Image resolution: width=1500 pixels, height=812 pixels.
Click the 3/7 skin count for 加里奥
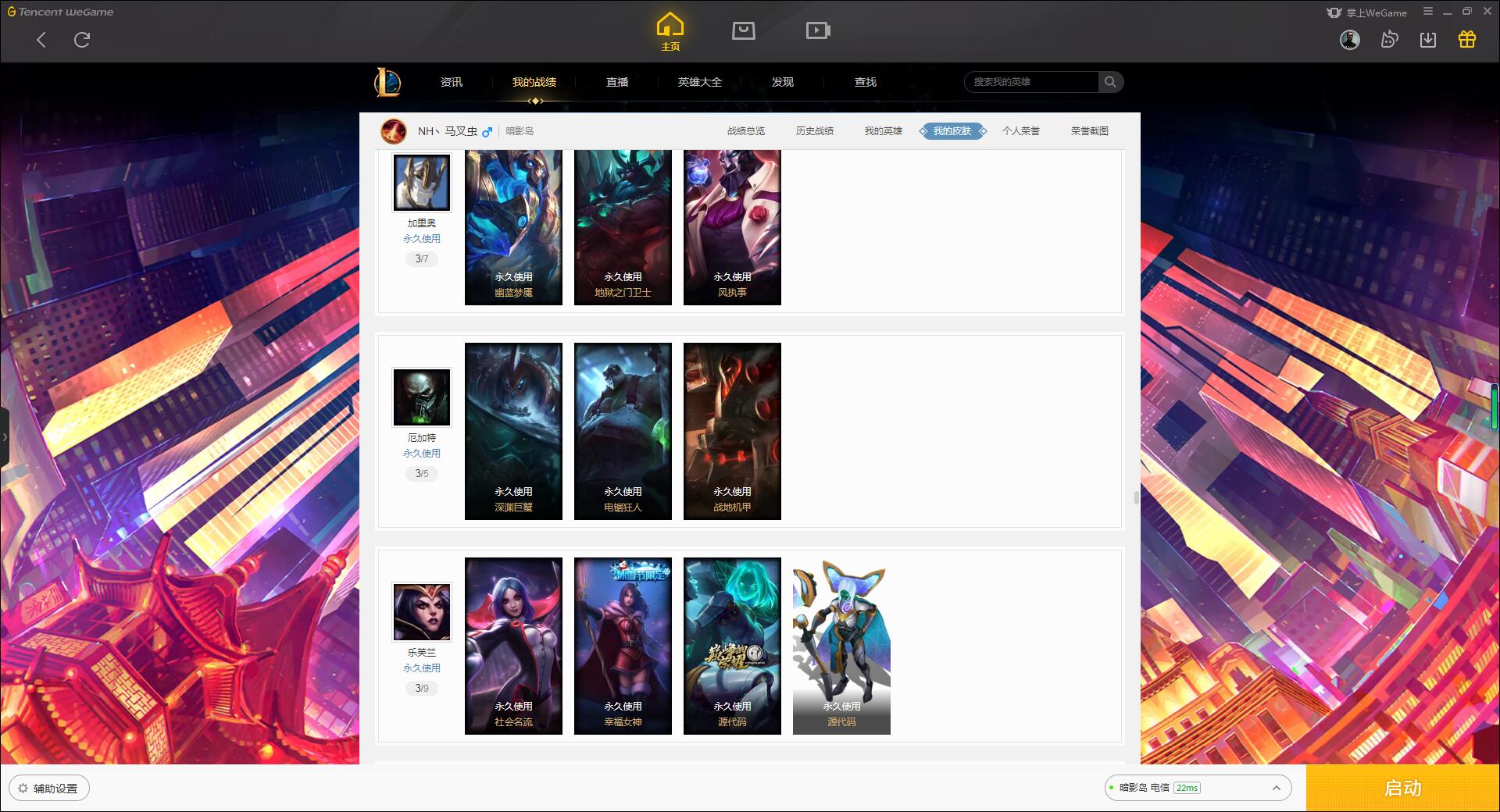click(x=422, y=259)
